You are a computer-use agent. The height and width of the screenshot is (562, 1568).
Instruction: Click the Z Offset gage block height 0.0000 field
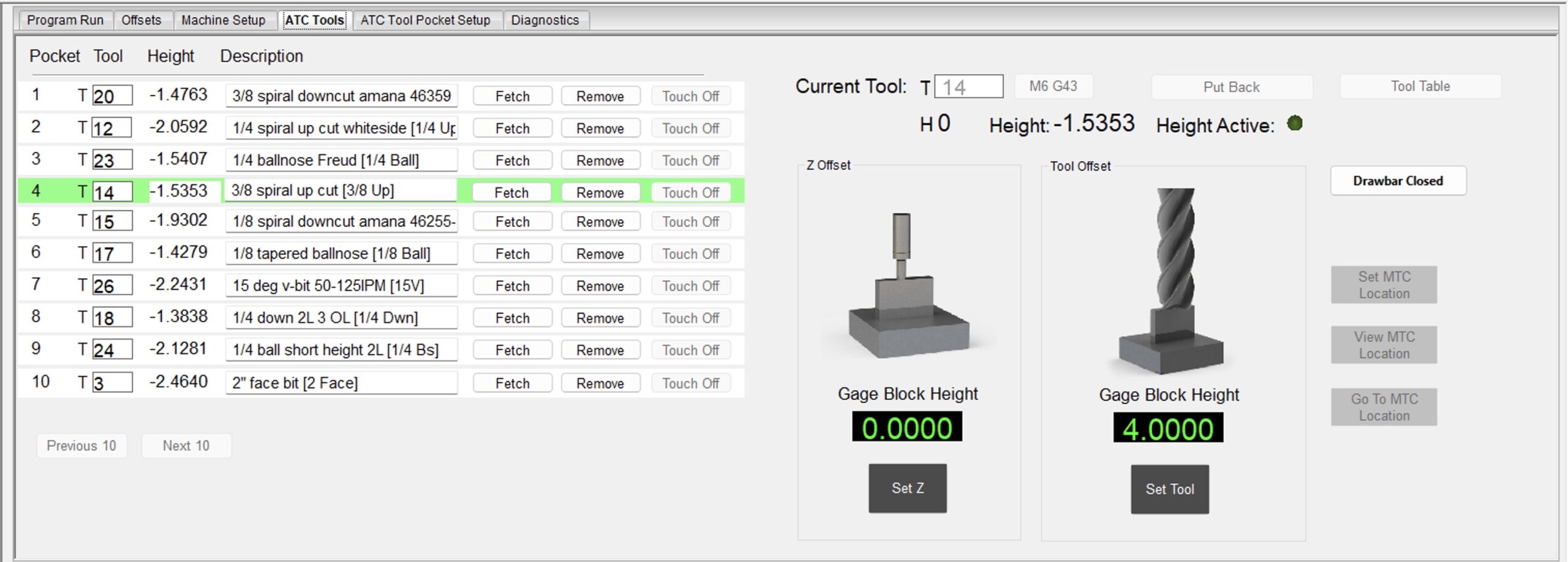pos(907,427)
